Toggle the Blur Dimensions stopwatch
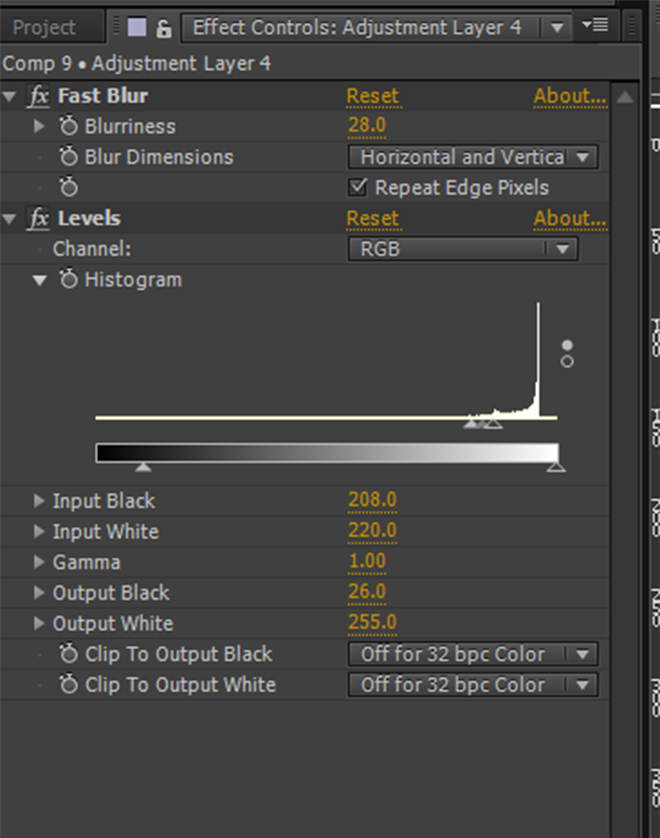Screen dimensions: 660x838 68,157
